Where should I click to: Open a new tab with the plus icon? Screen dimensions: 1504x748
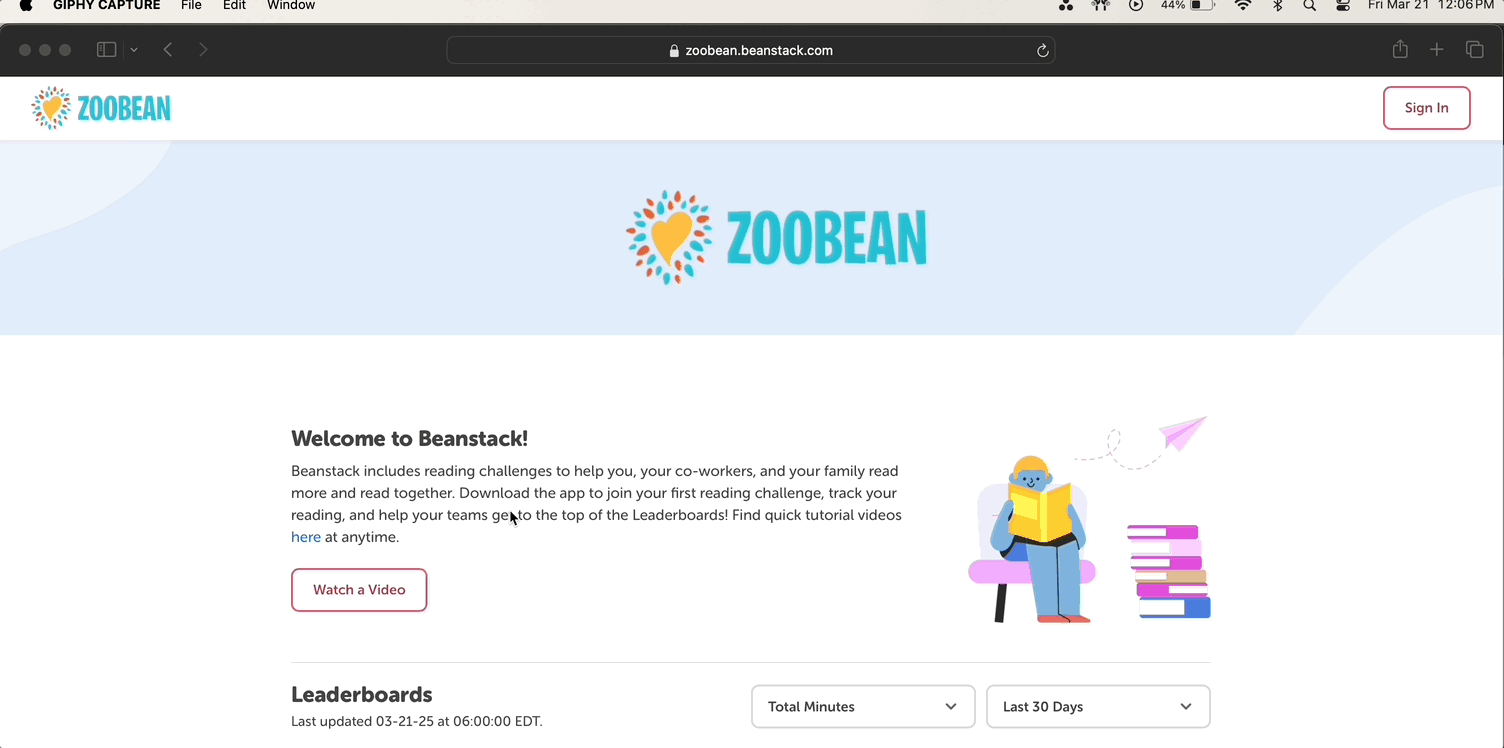pos(1436,49)
